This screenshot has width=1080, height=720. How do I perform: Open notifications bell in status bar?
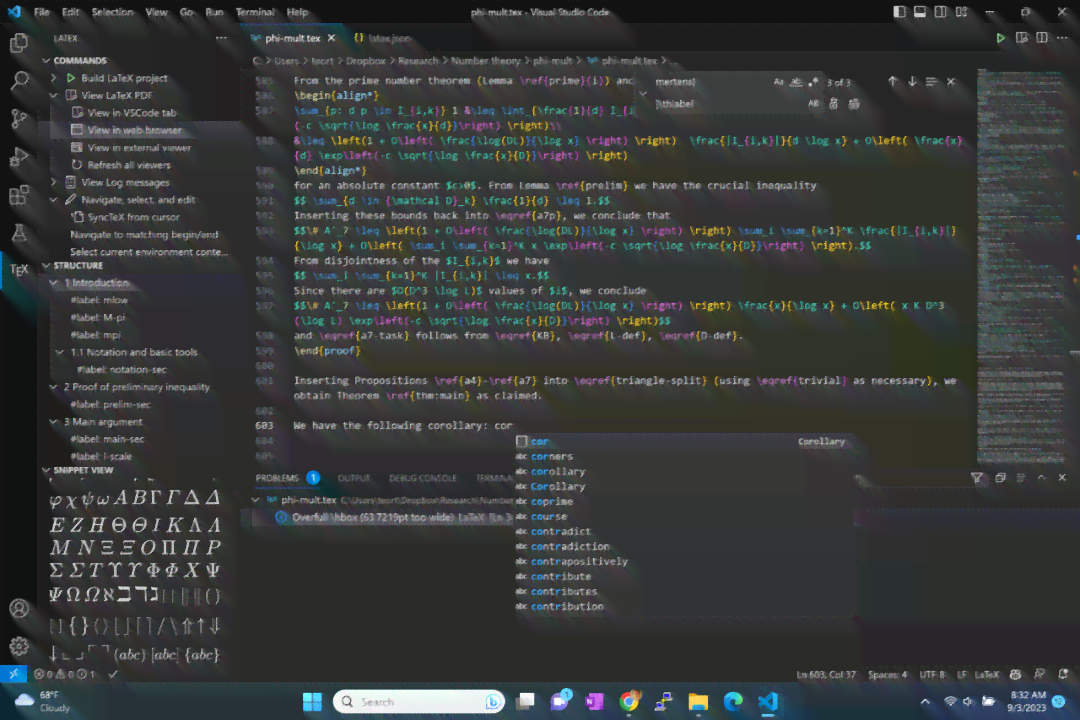coord(1063,674)
